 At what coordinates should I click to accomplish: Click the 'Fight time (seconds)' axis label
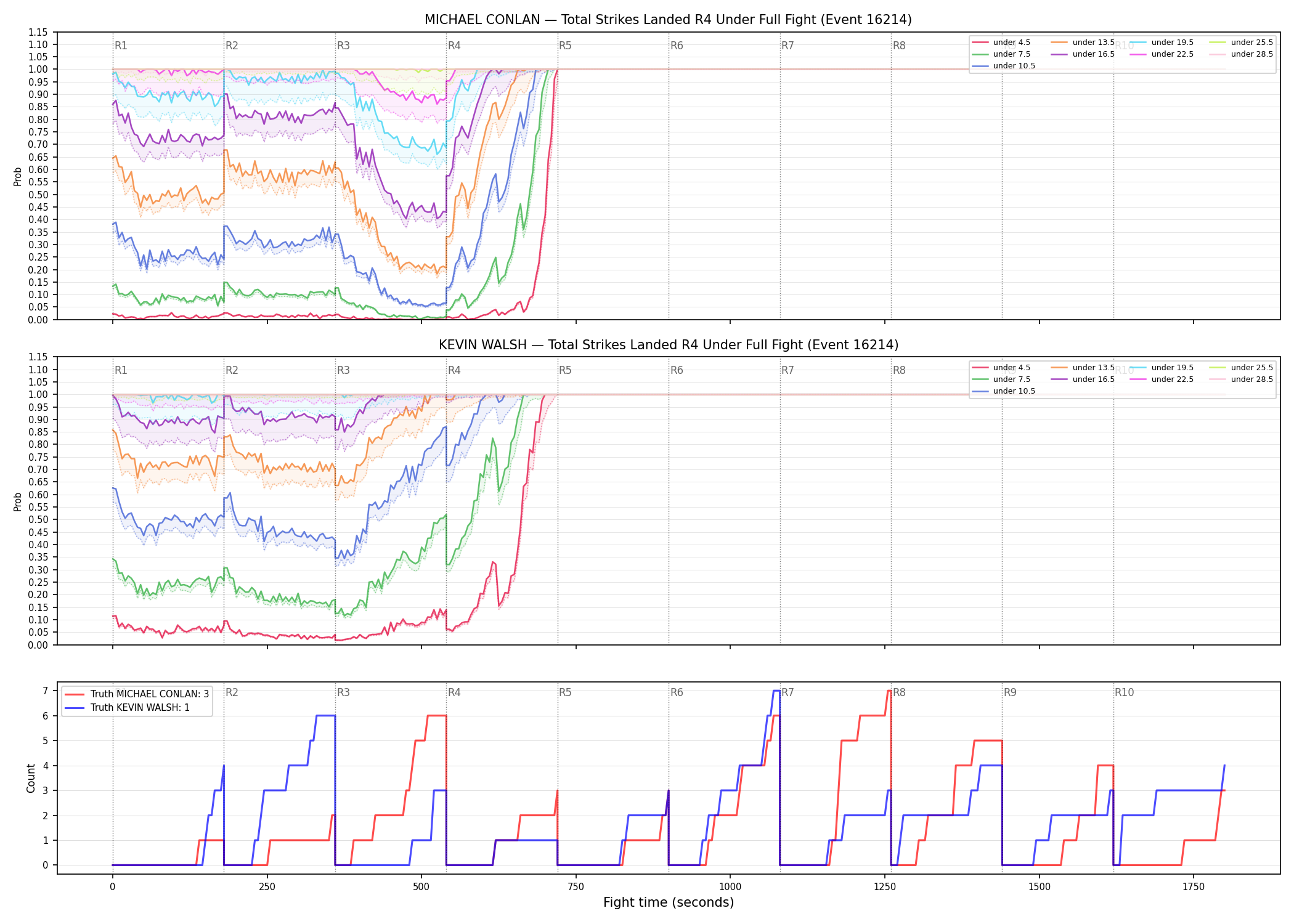669,902
